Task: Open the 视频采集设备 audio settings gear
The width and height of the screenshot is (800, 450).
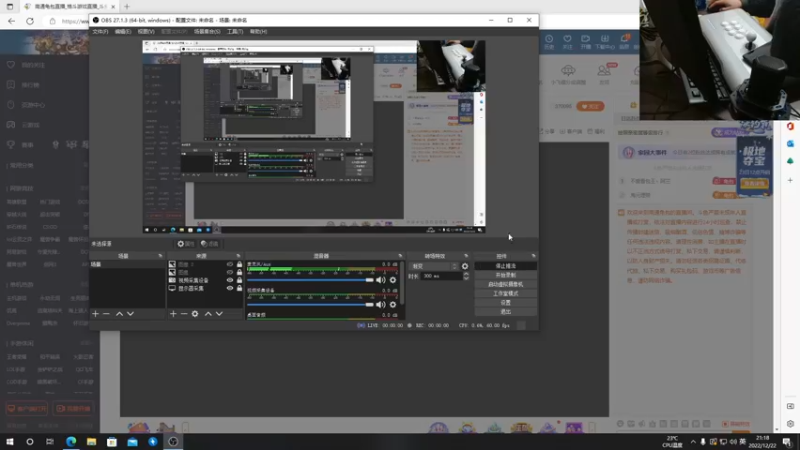Action: (393, 305)
